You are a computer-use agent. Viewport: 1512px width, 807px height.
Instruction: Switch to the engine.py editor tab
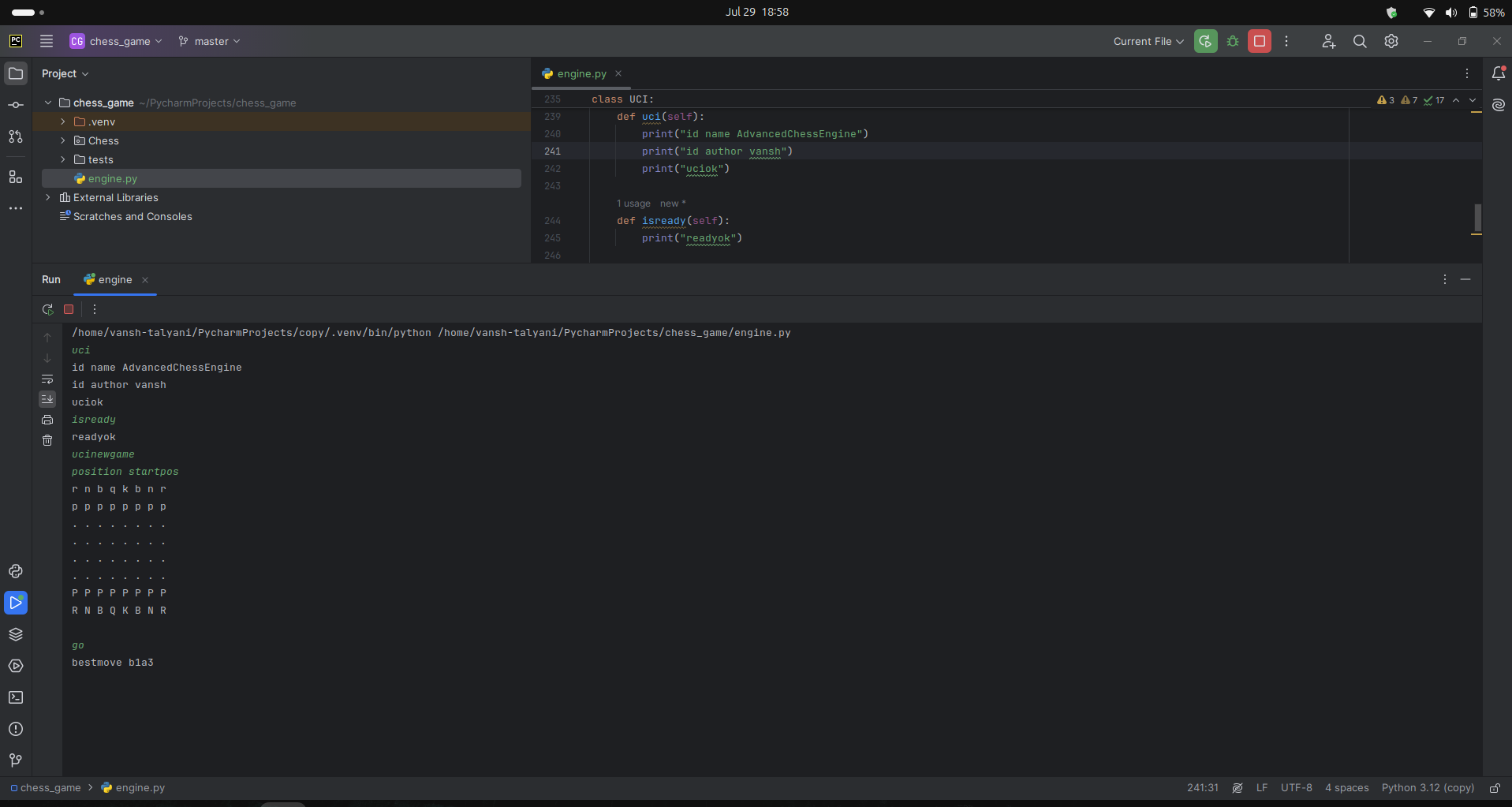[x=581, y=73]
